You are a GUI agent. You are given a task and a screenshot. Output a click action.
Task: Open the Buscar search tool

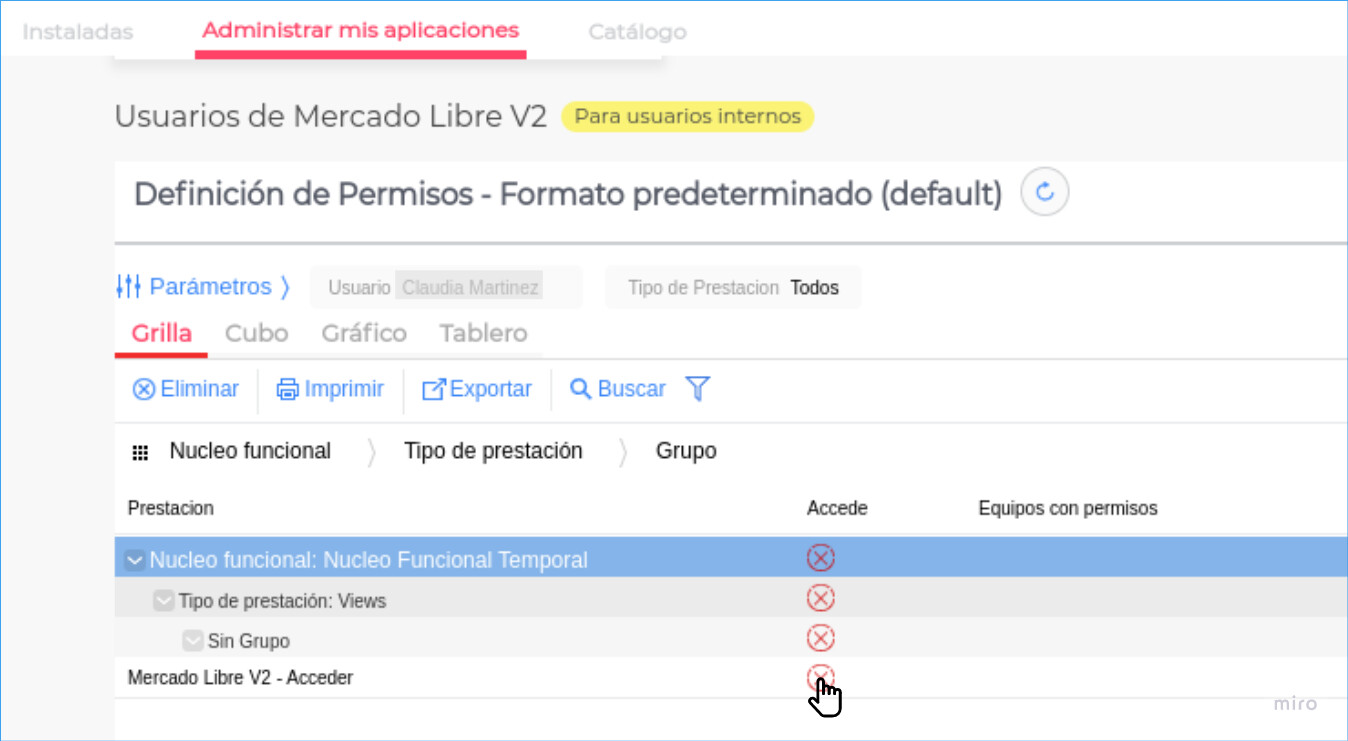point(618,389)
